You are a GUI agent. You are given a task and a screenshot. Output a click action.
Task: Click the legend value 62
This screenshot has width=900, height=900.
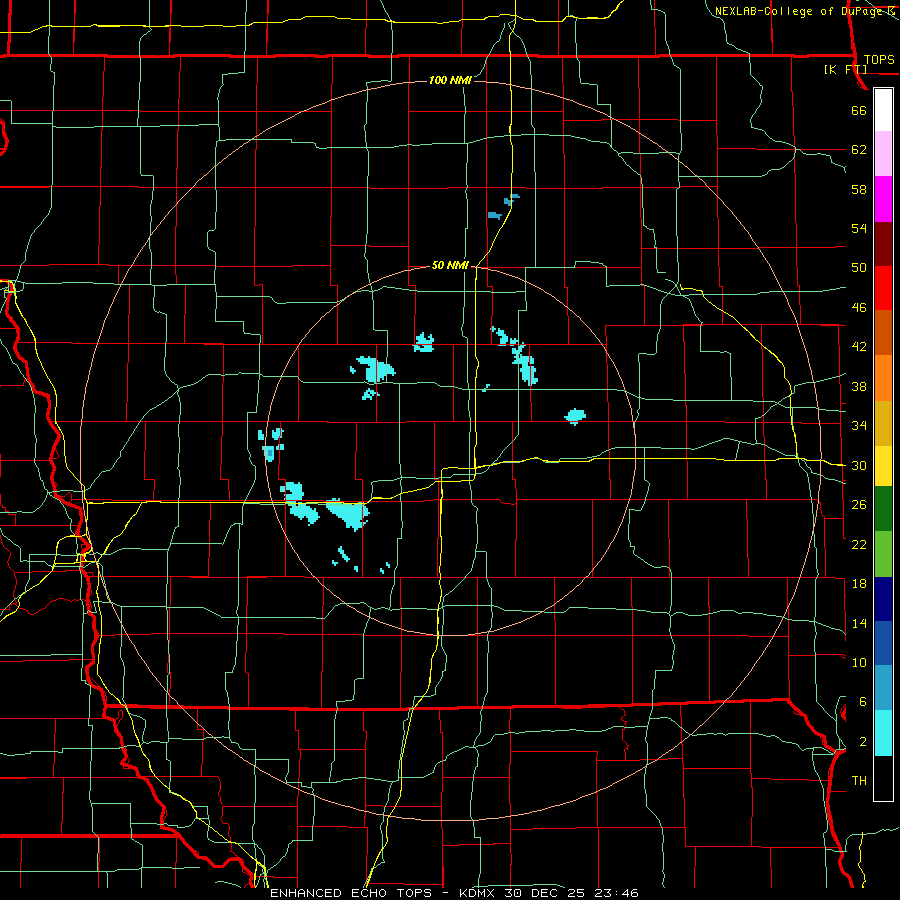(x=859, y=149)
